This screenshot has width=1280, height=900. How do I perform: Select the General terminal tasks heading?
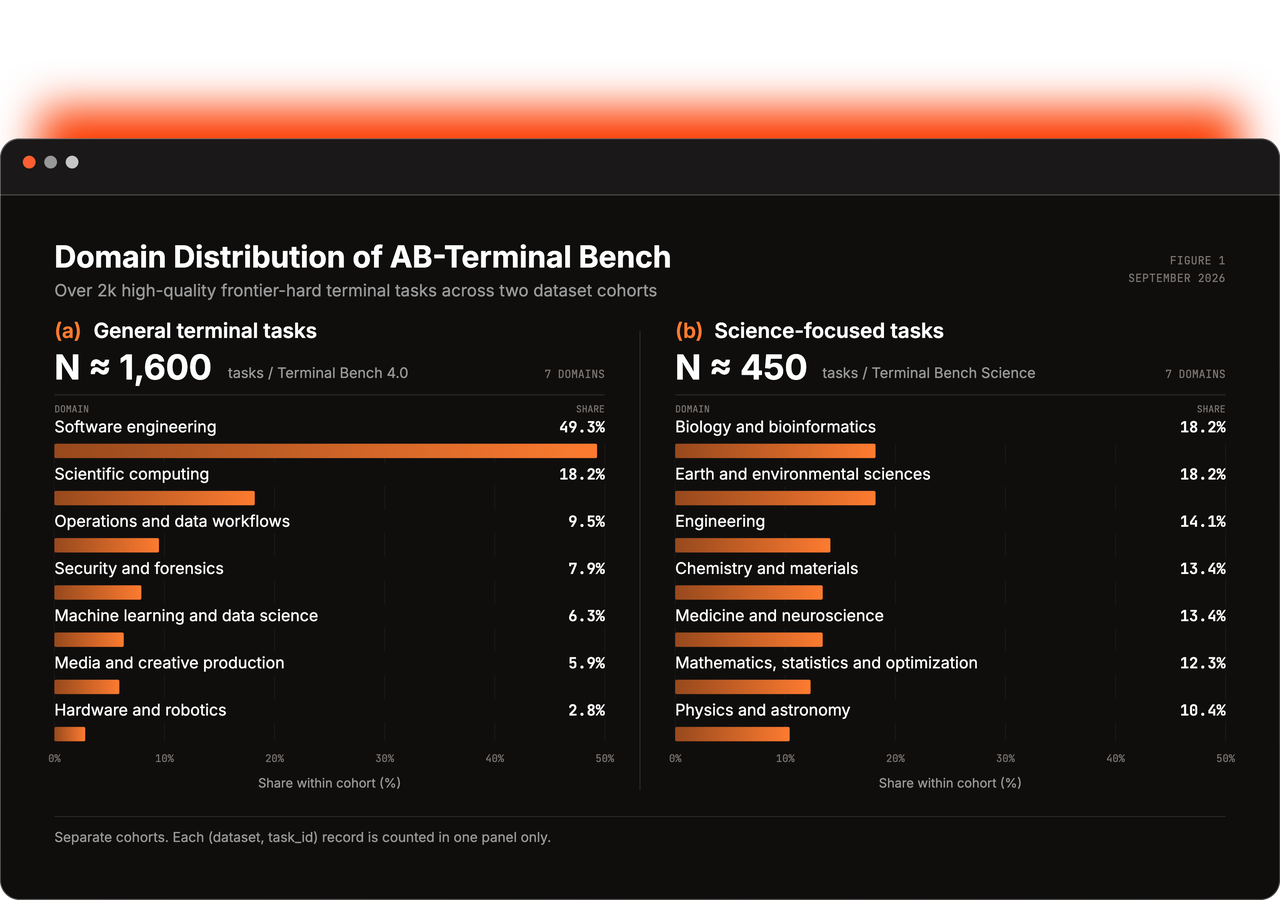coord(205,331)
